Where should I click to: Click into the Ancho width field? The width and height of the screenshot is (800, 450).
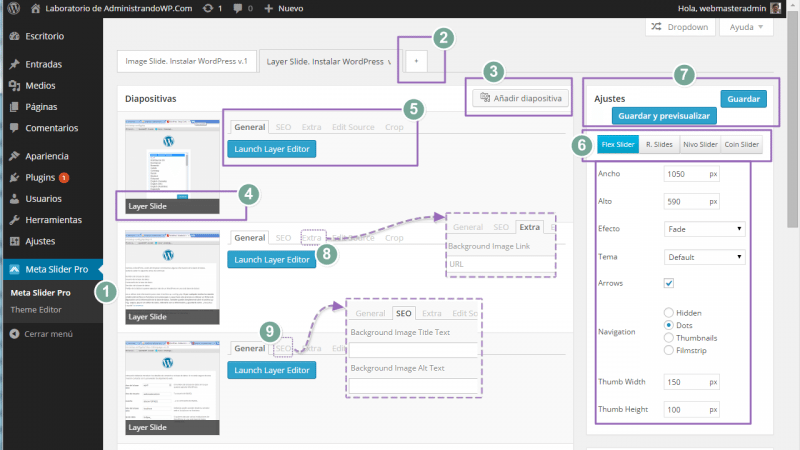click(x=691, y=174)
